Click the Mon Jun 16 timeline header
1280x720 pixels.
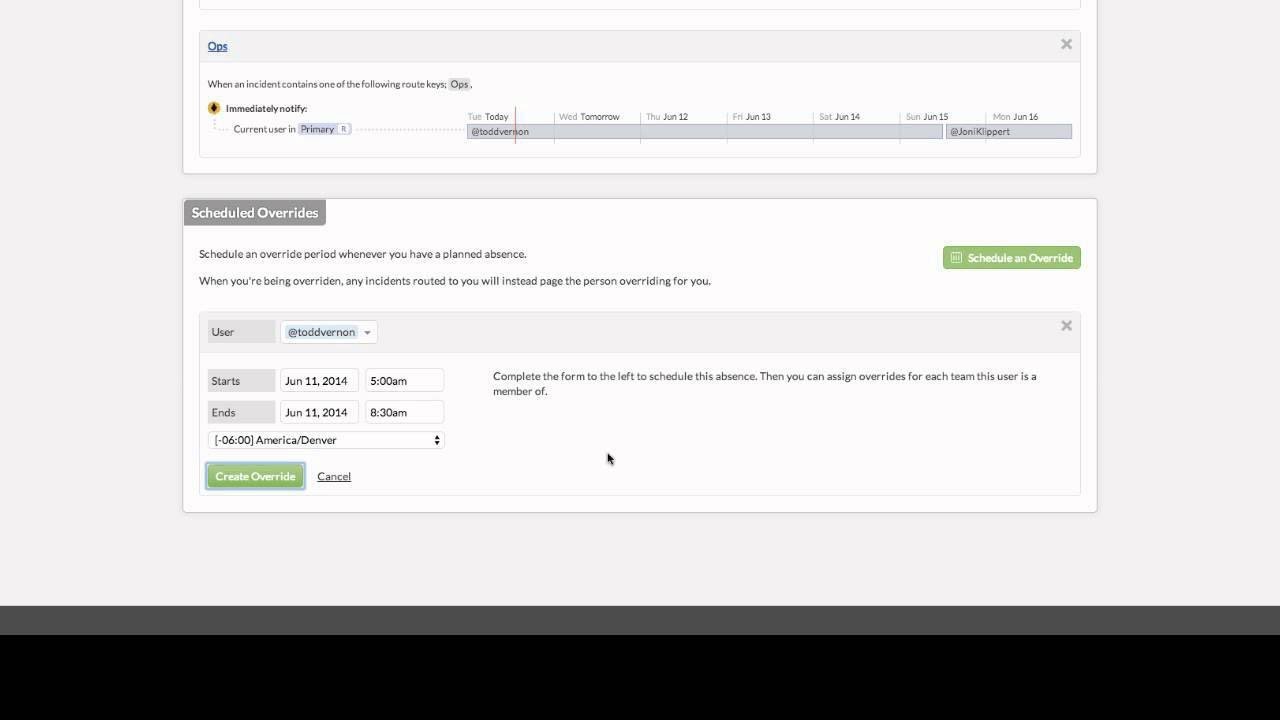coord(1015,117)
